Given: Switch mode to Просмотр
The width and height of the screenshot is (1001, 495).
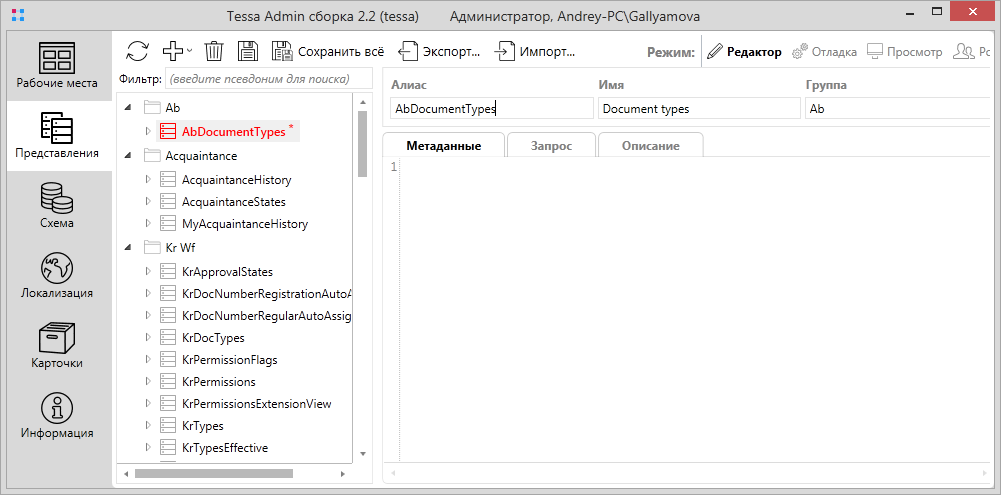Looking at the screenshot, I should [905, 52].
